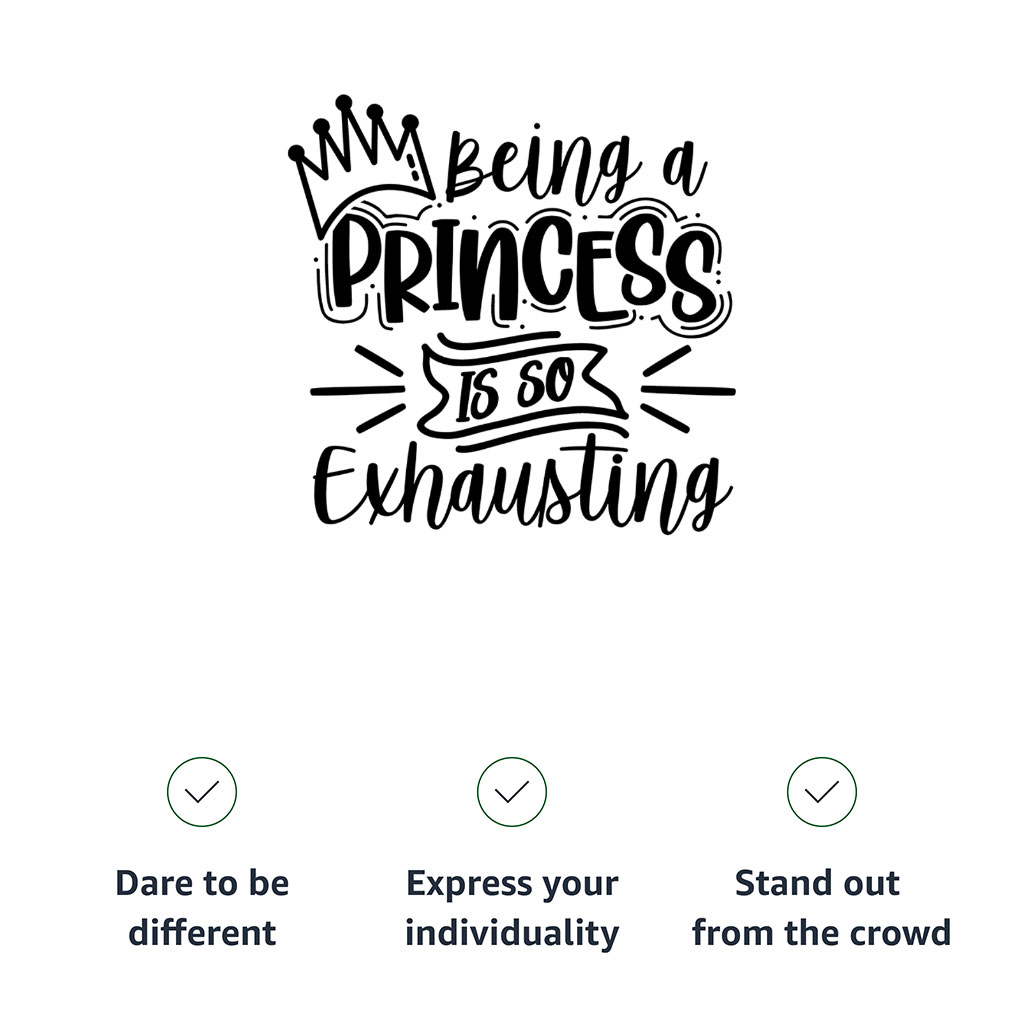Image resolution: width=1024 pixels, height=1024 pixels.
Task: Click the 'Exhausting' script word
Action: click(x=522, y=489)
